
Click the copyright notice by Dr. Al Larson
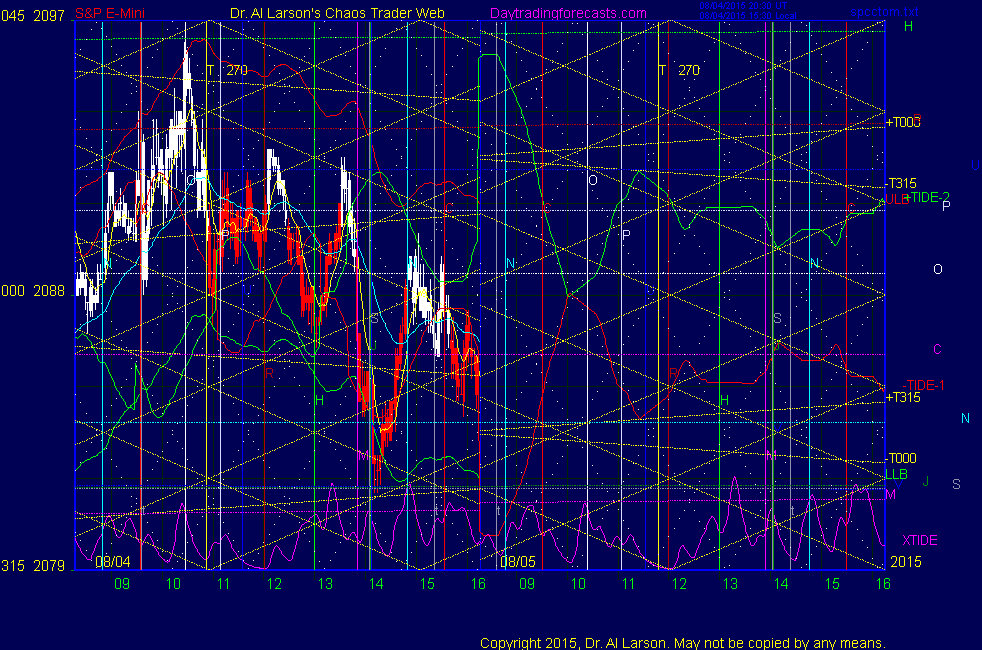(x=683, y=642)
